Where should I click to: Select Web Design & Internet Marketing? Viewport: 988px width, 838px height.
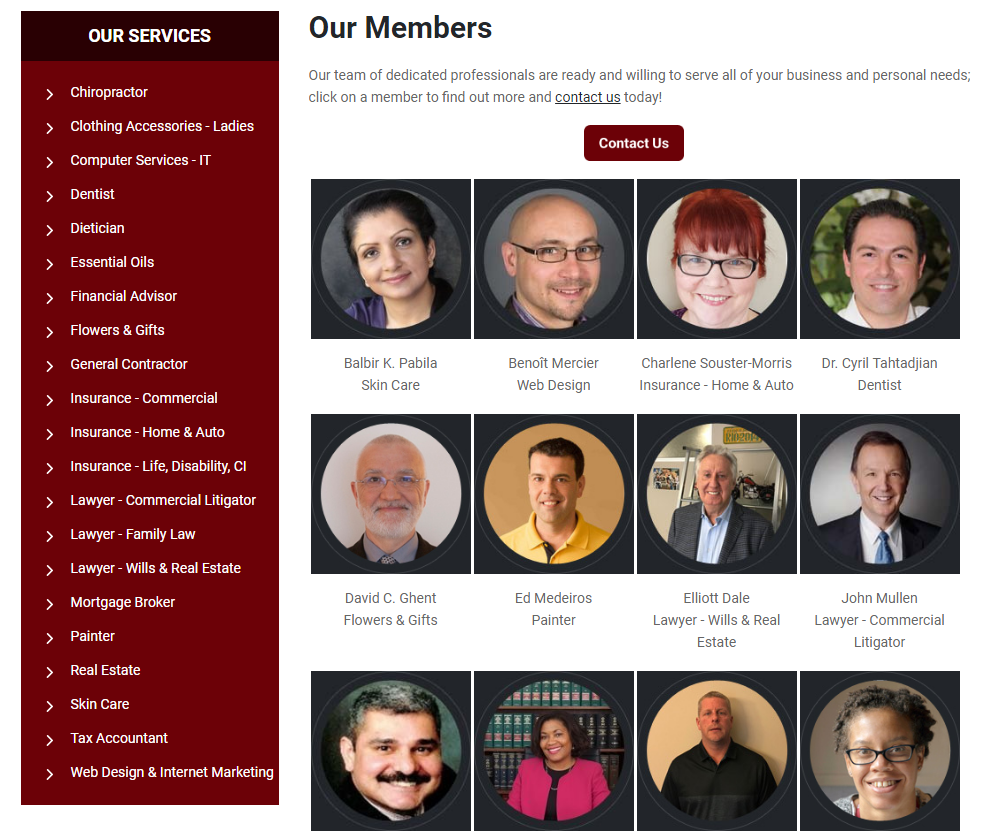[172, 772]
